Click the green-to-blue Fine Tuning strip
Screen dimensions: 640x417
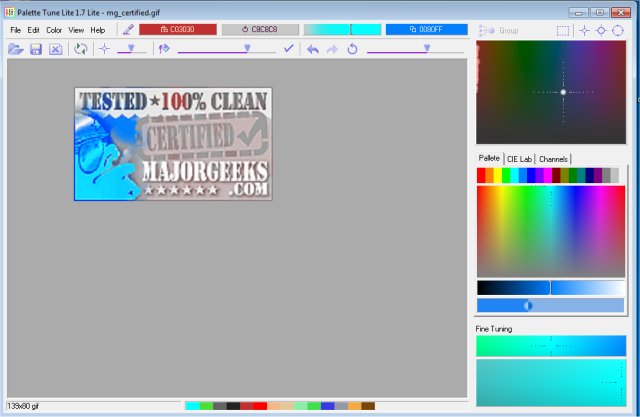click(x=551, y=346)
